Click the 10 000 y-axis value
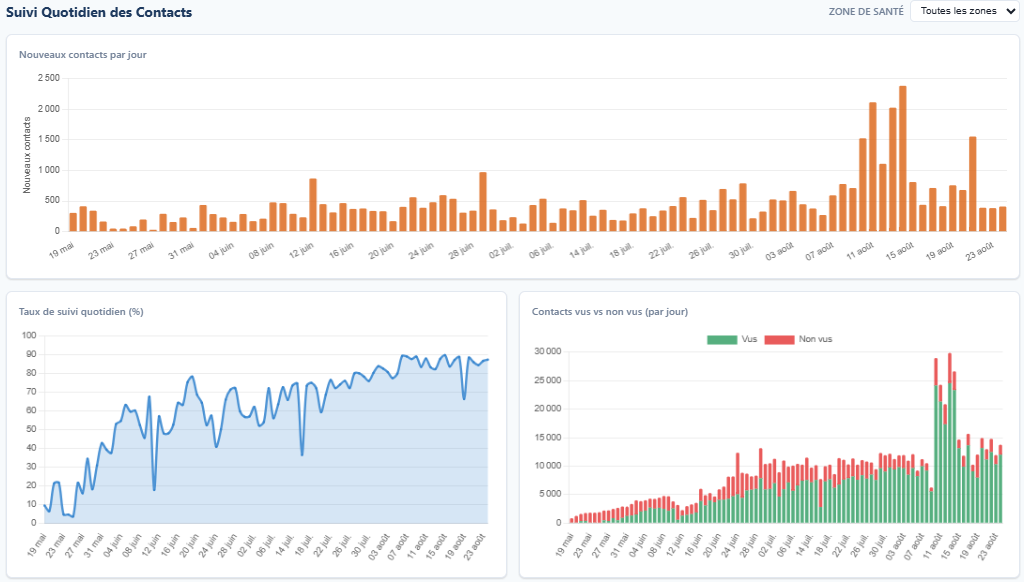Image resolution: width=1024 pixels, height=582 pixels. 548,466
